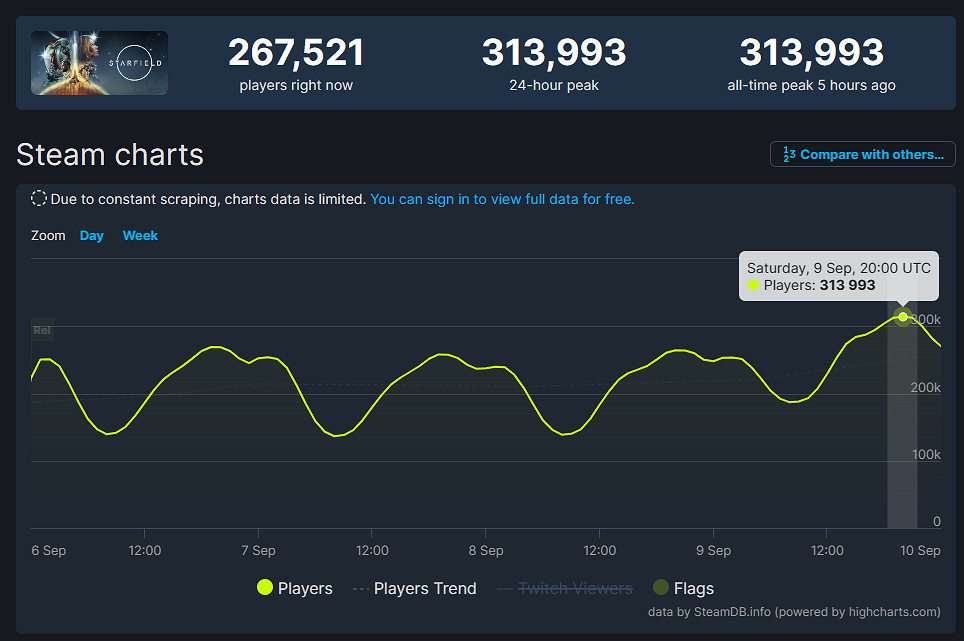Viewport: 964px width, 641px height.
Task: Toggle the Players Trend legend item
Action: pyautogui.click(x=425, y=588)
